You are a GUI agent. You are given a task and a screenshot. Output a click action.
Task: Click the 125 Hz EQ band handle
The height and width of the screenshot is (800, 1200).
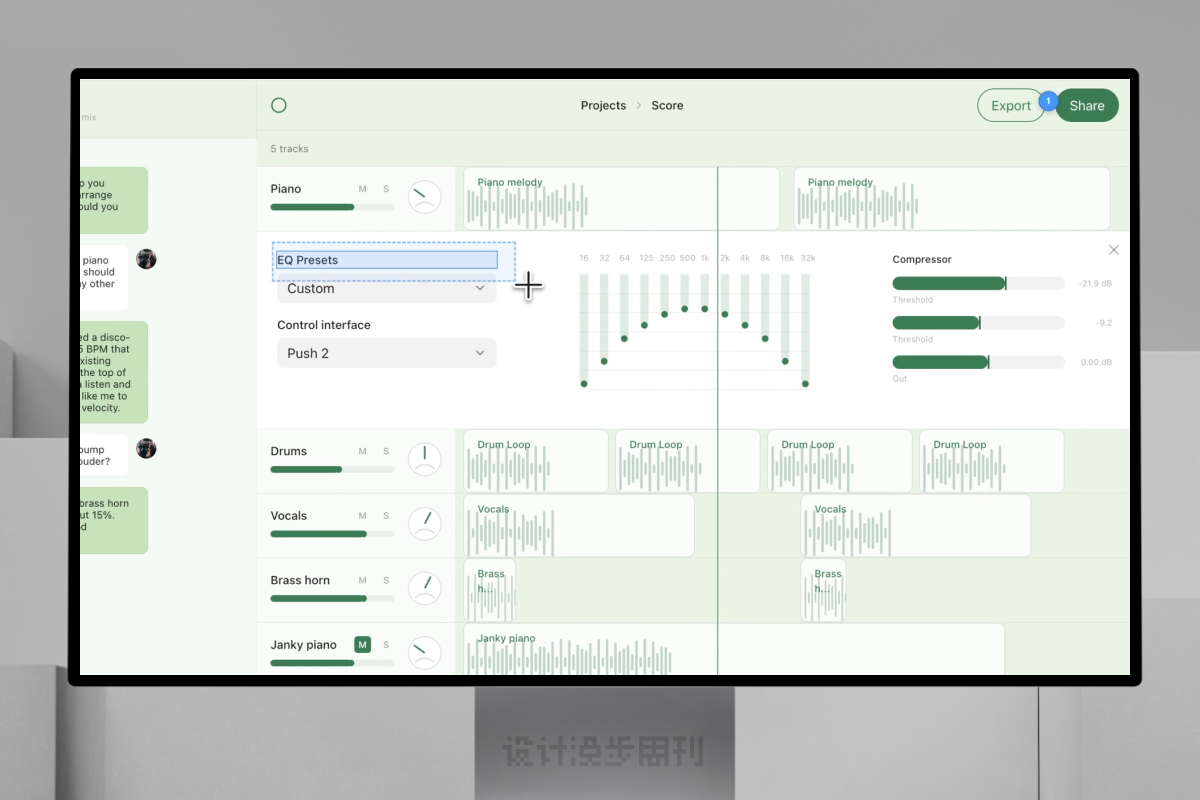[645, 325]
